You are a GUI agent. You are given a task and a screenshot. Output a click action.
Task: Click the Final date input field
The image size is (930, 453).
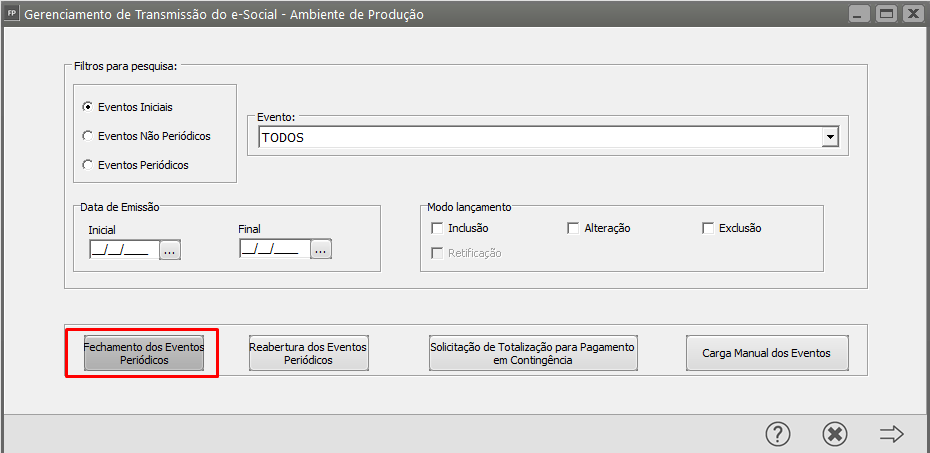(271, 250)
